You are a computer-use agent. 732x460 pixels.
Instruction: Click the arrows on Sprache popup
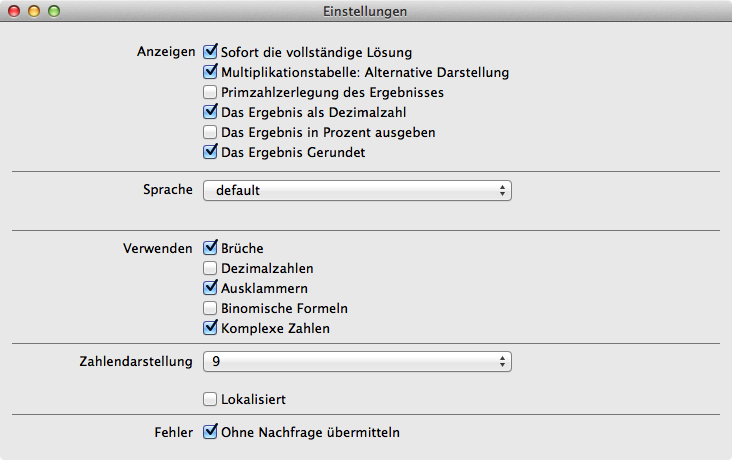[x=502, y=191]
